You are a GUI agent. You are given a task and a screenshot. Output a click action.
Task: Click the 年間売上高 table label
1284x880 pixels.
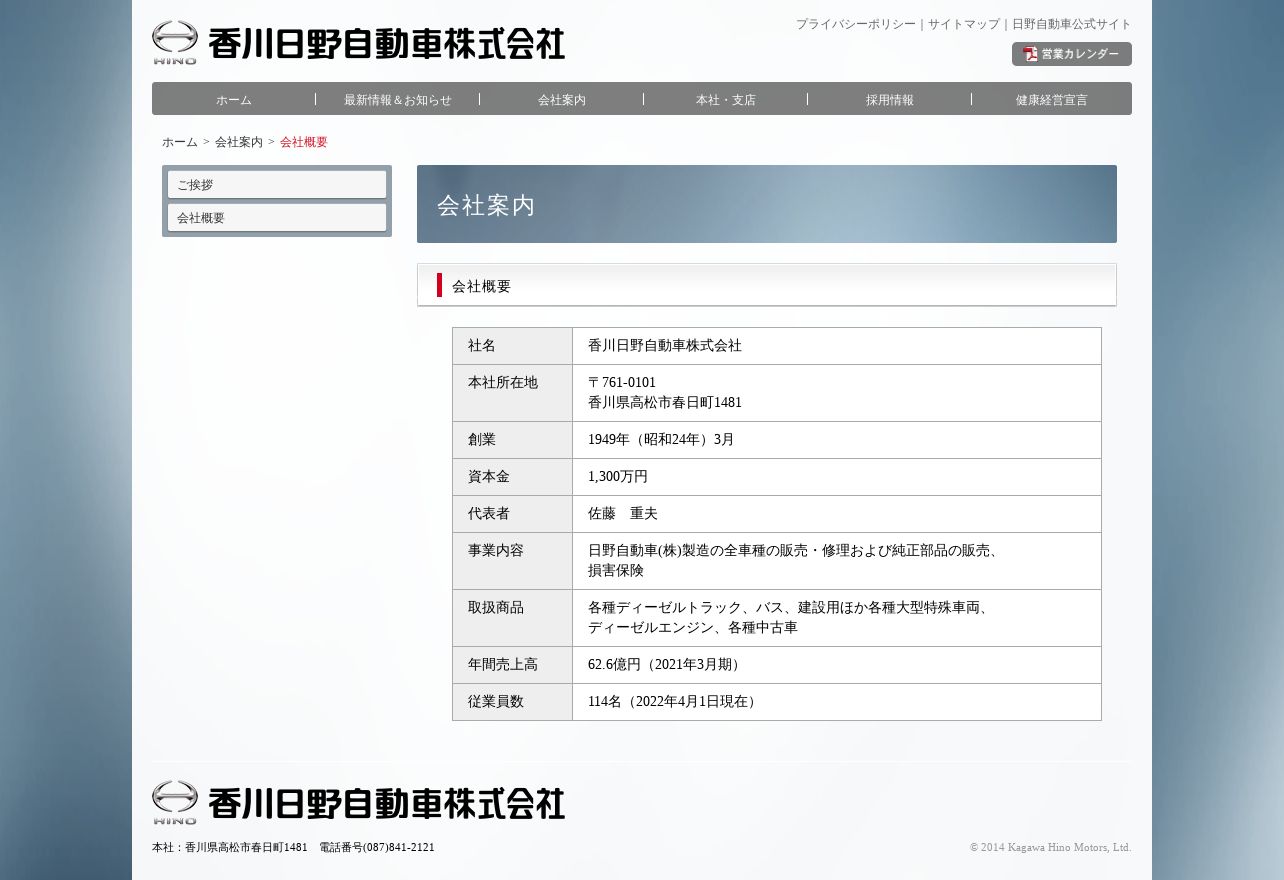pyautogui.click(x=503, y=665)
